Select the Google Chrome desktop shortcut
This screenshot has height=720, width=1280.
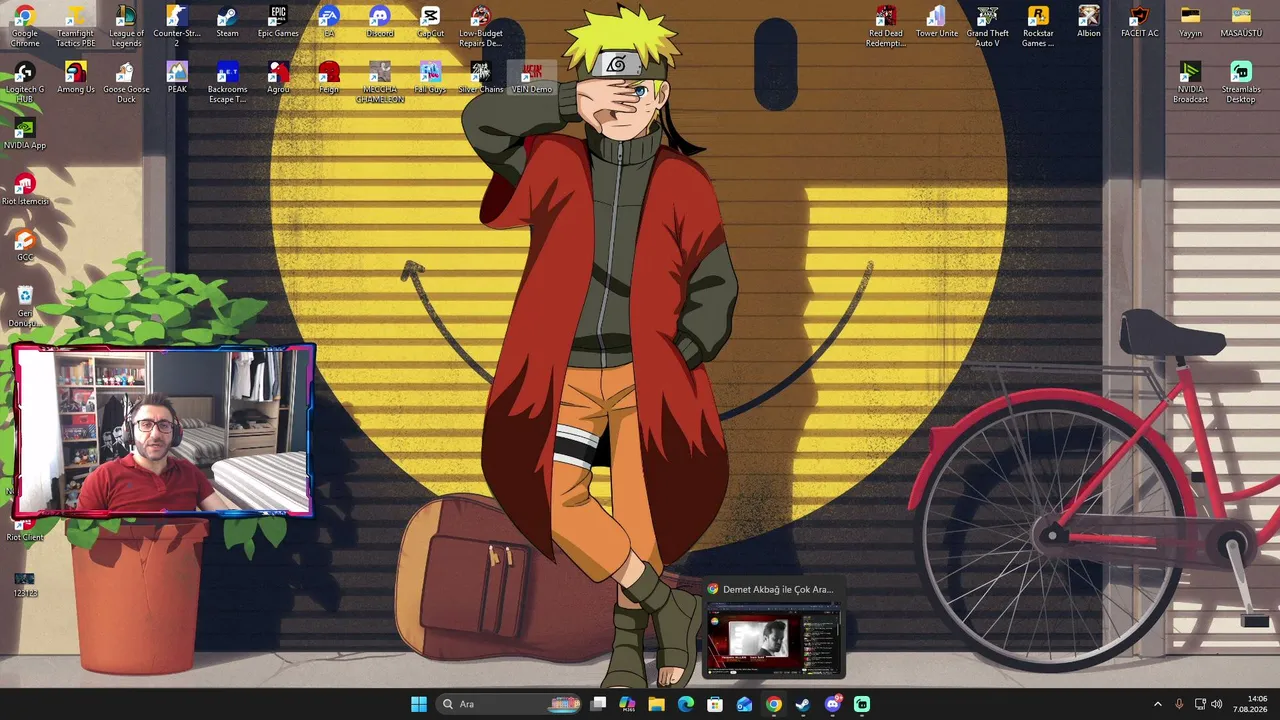click(25, 26)
